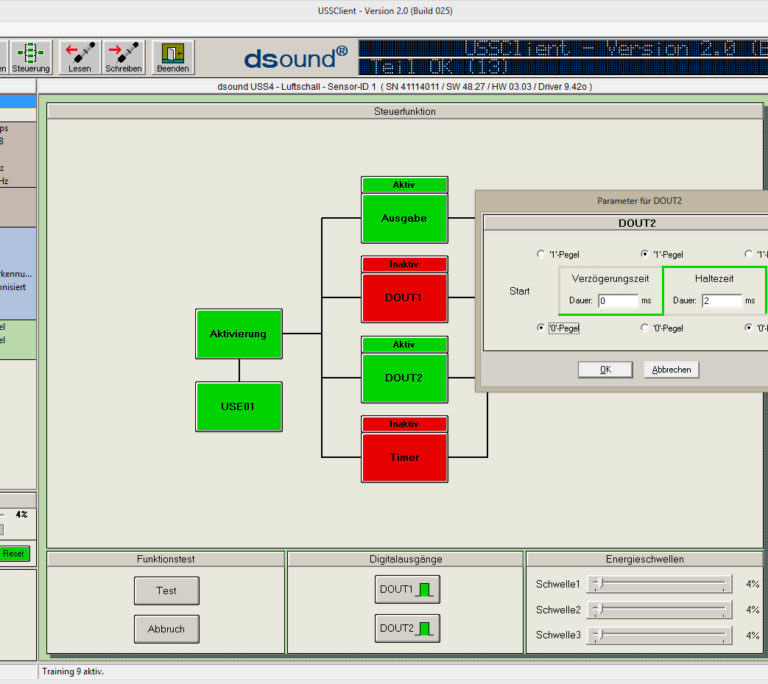Select '0'-Pegel radio below Verzögerungszeit
The width and height of the screenshot is (768, 684).
point(645,327)
